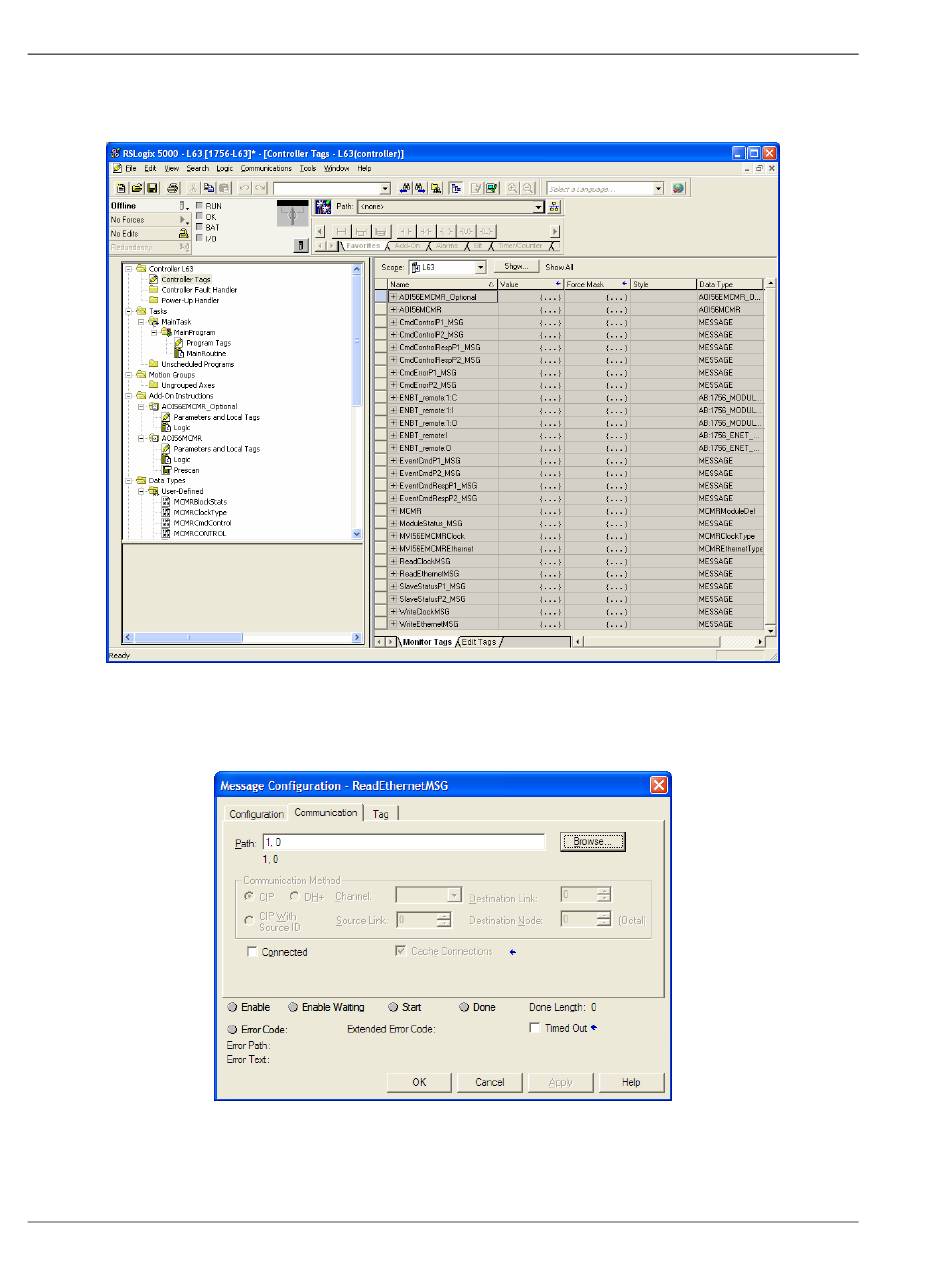Expand the MCMR tag row

[394, 510]
